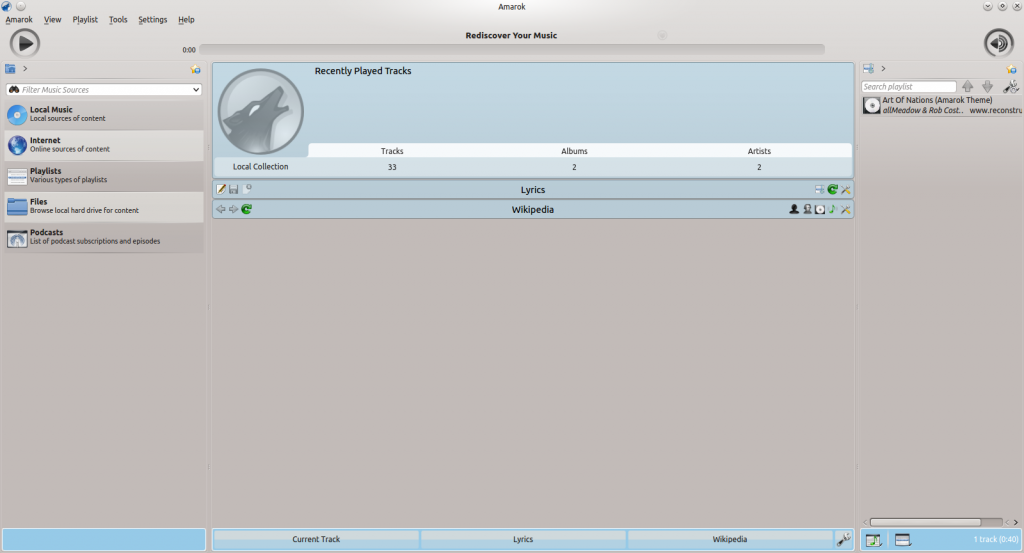Click the Tracks count value 33

392,167
